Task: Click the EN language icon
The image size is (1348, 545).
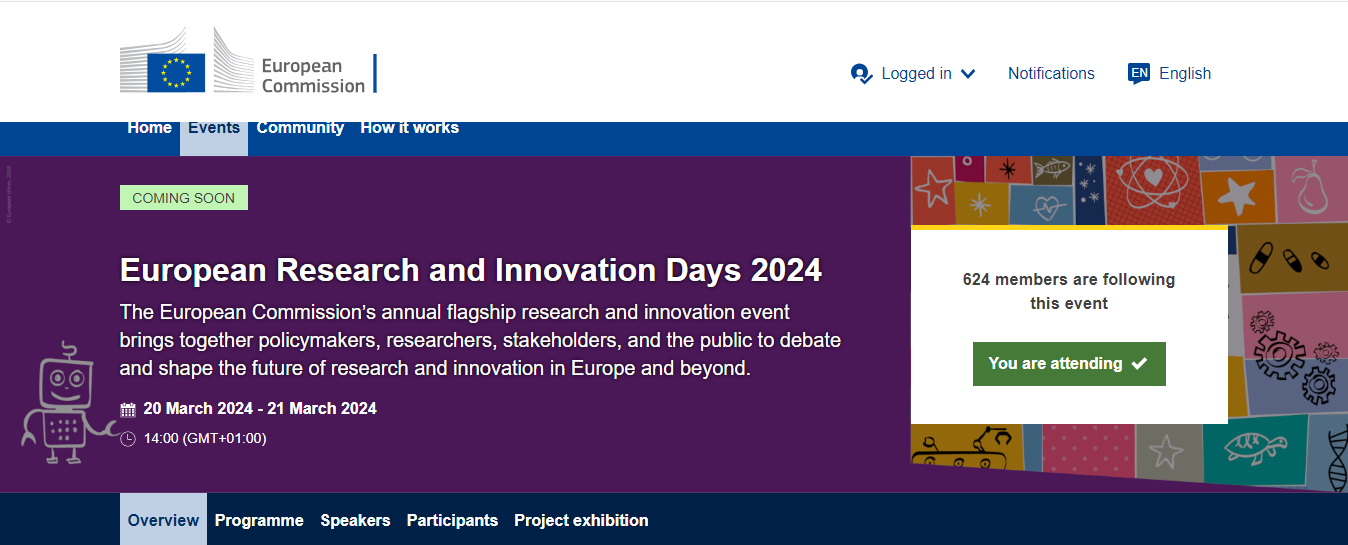Action: (1139, 73)
